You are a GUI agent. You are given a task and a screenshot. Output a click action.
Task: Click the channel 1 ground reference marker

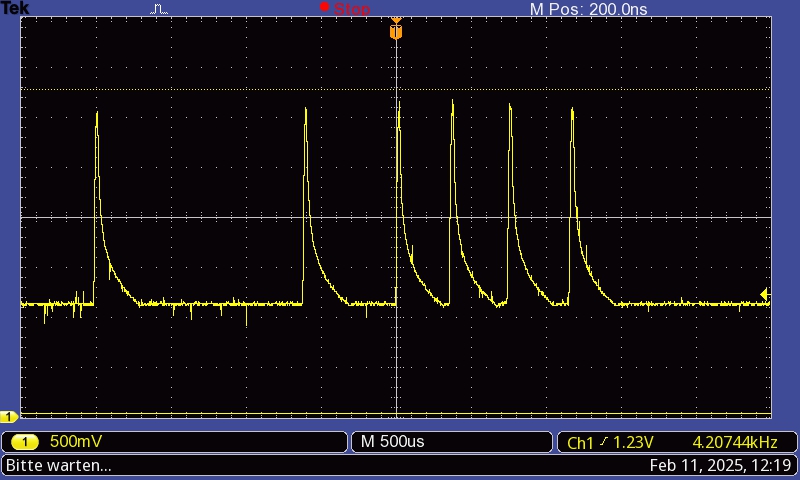(x=8, y=416)
